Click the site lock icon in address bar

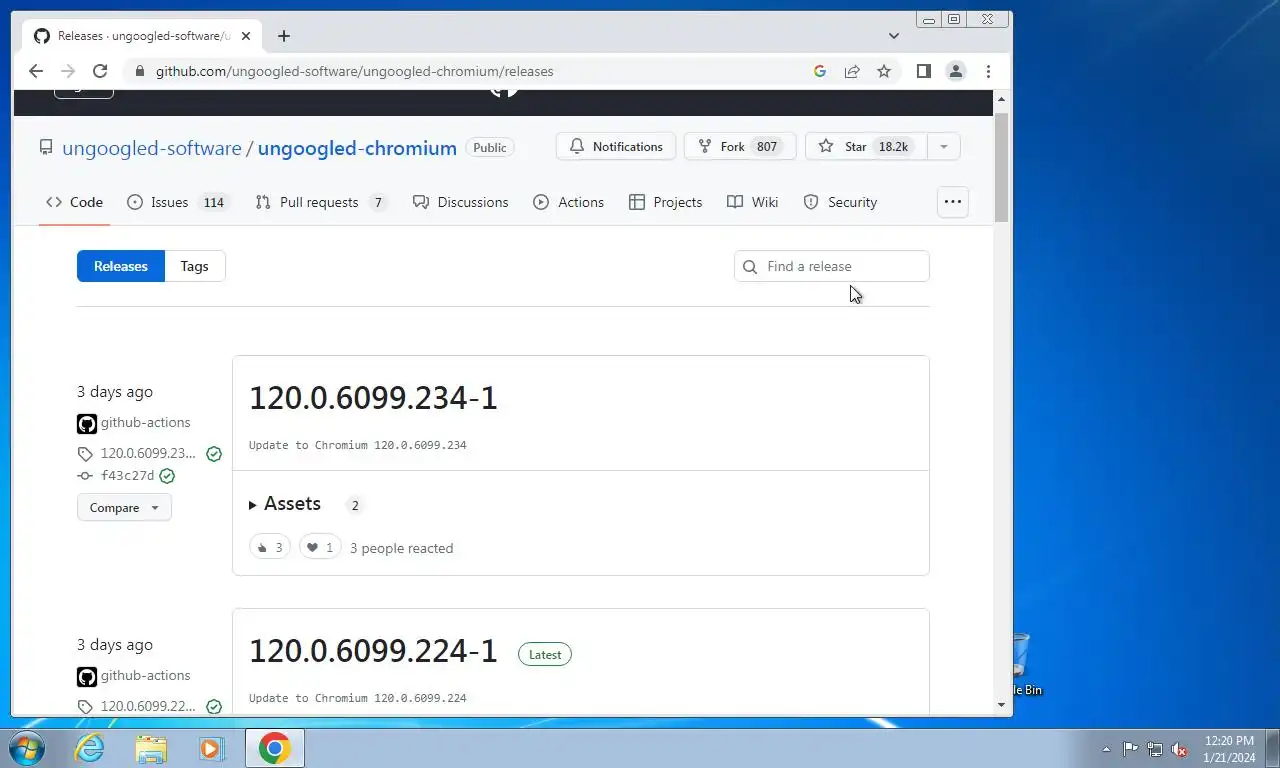coord(139,71)
